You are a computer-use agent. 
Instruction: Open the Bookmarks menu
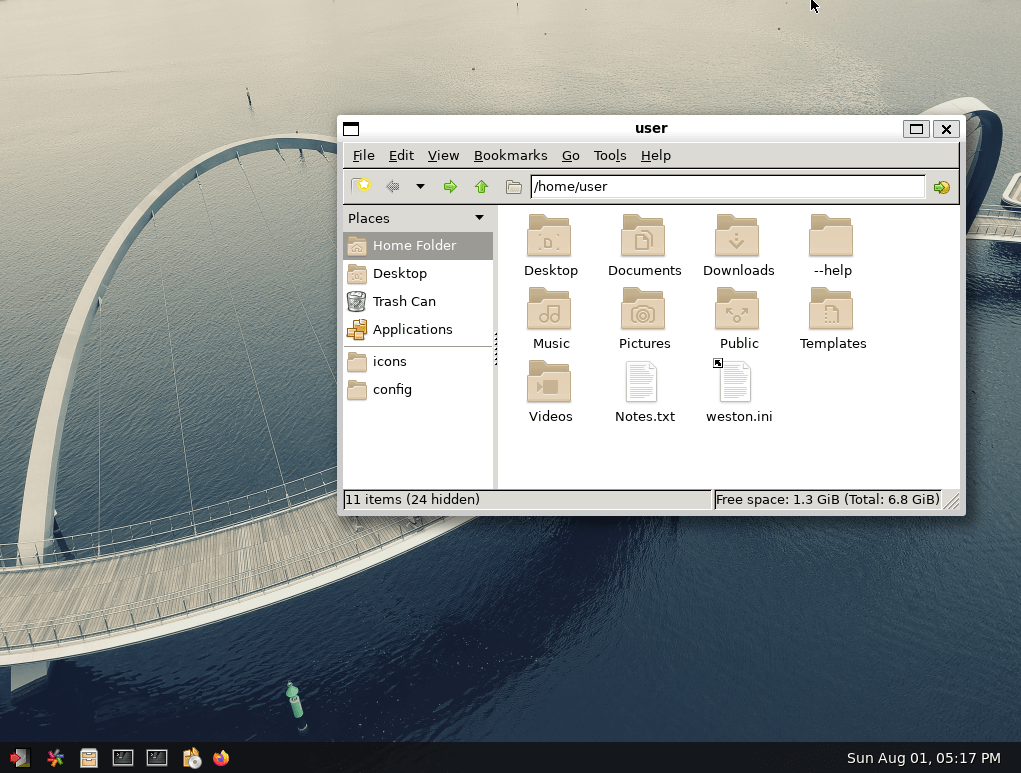(x=510, y=155)
